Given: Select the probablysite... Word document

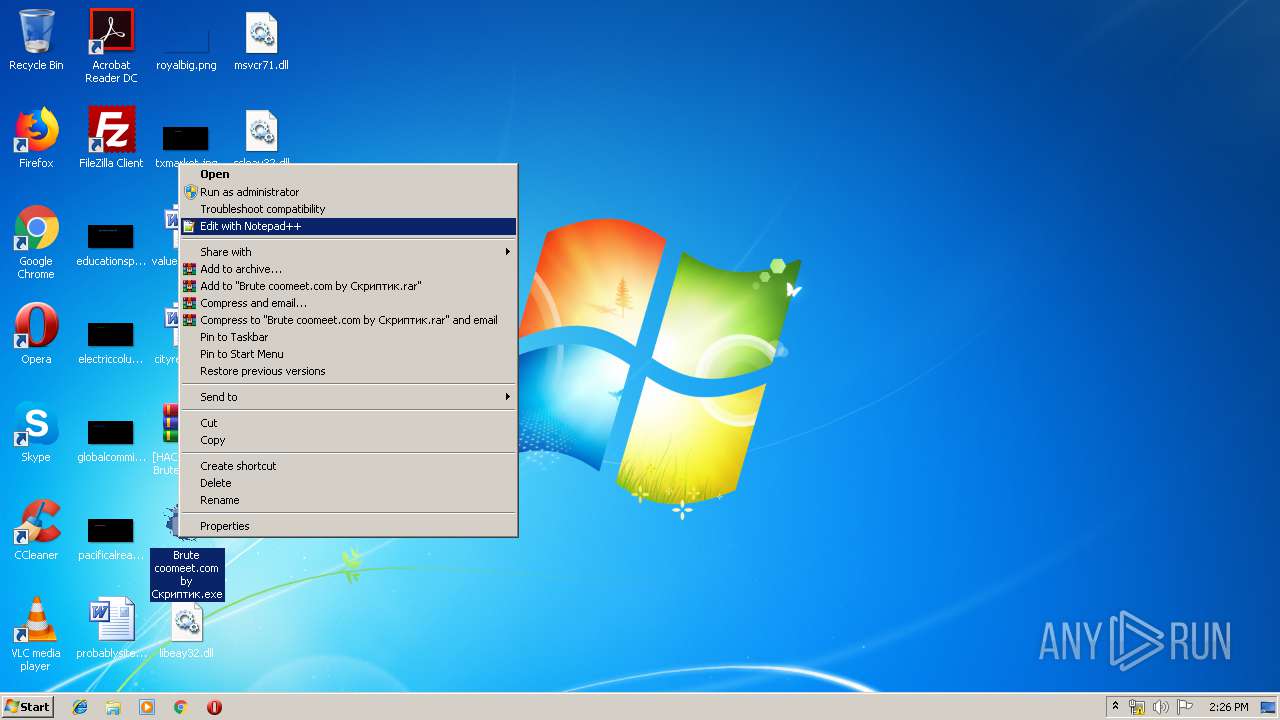Looking at the screenshot, I should tap(111, 628).
